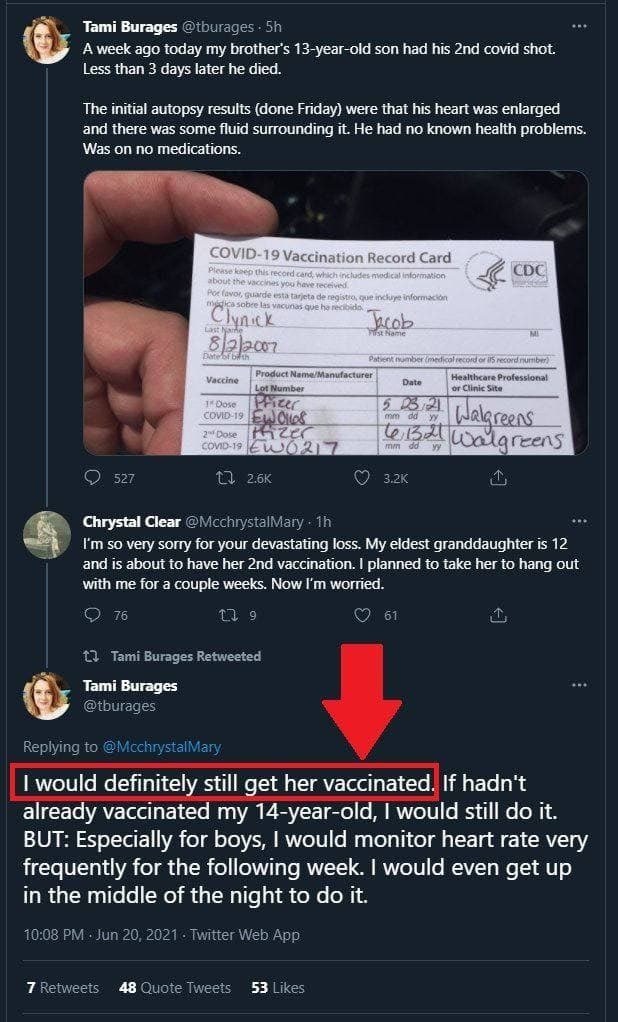
Task: Reply to Chrystal Clear's tweet
Action: coord(93,615)
